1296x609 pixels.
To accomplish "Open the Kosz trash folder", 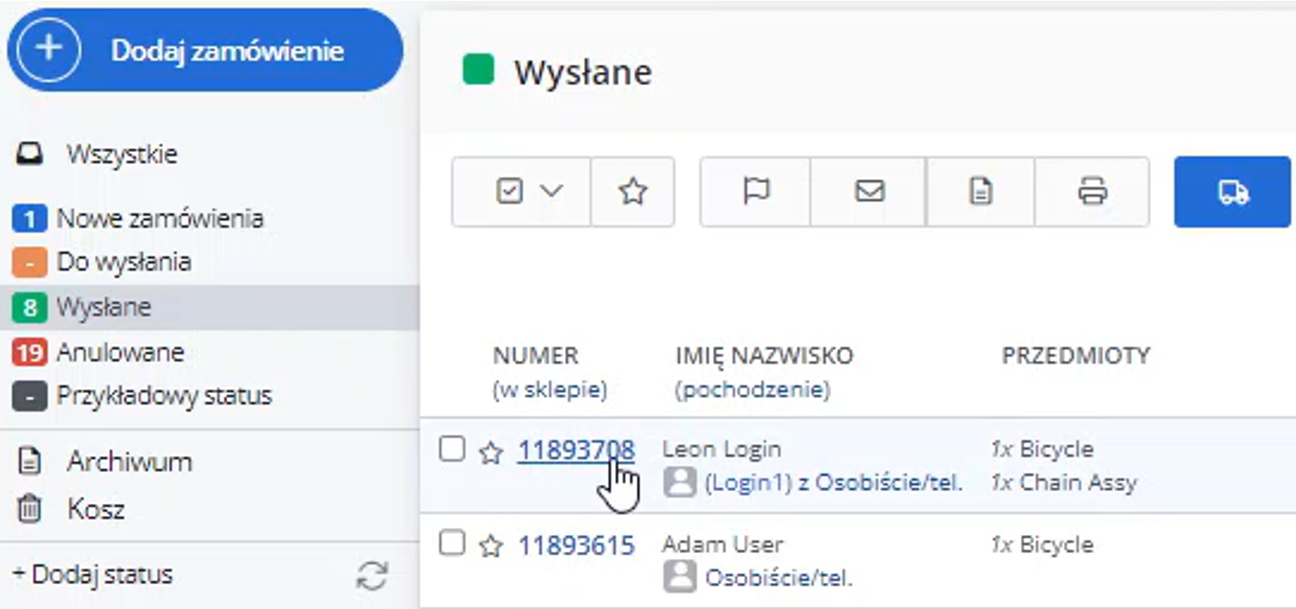I will click(x=96, y=509).
